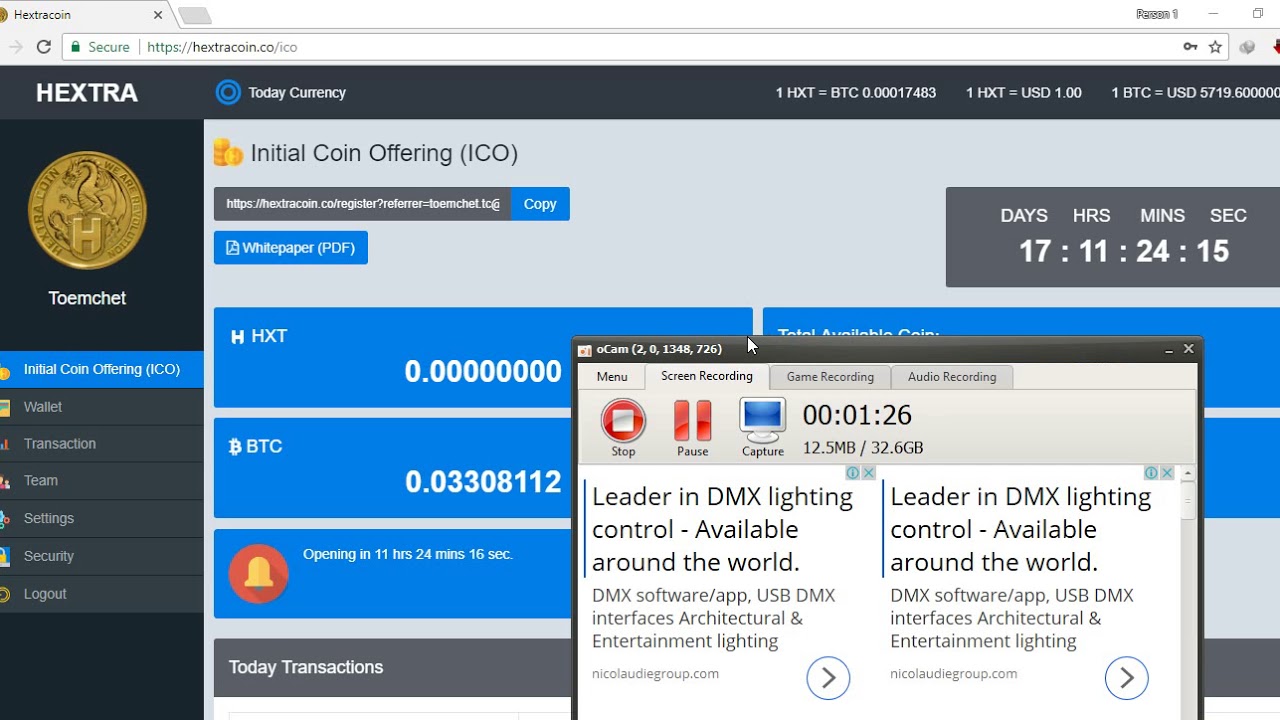Viewport: 1280px width, 720px height.
Task: Click the Today Currency circle icon
Action: [228, 92]
